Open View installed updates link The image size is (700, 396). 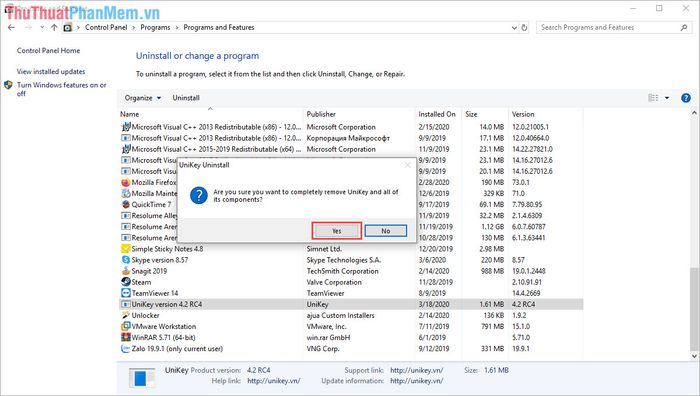[x=51, y=71]
